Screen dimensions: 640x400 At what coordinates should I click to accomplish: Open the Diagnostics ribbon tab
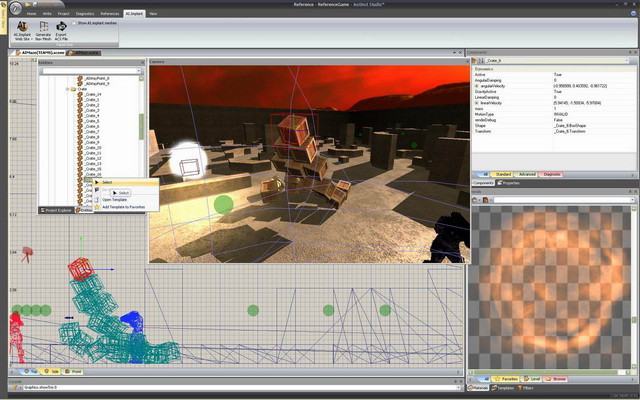pos(85,13)
